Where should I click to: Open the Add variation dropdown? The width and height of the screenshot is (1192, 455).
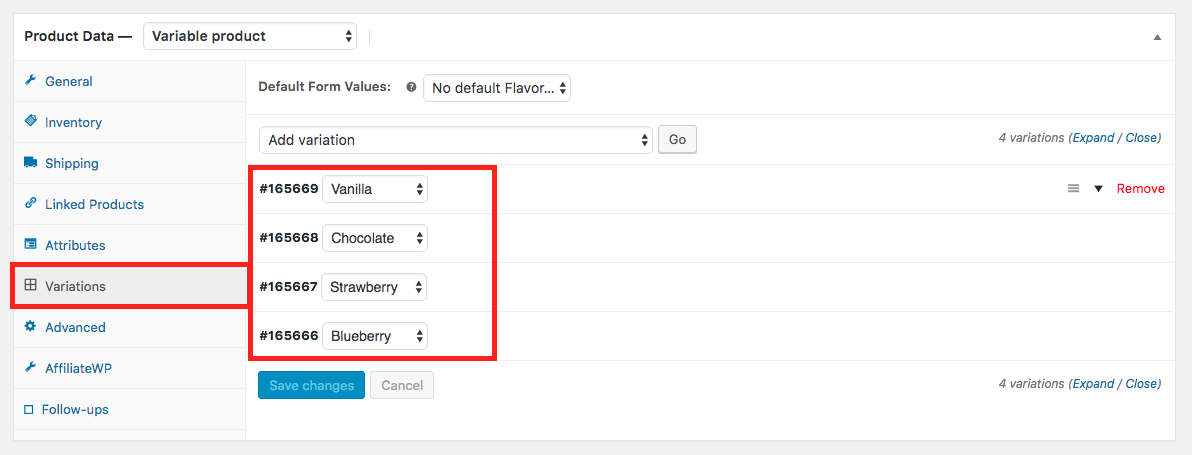pyautogui.click(x=455, y=140)
